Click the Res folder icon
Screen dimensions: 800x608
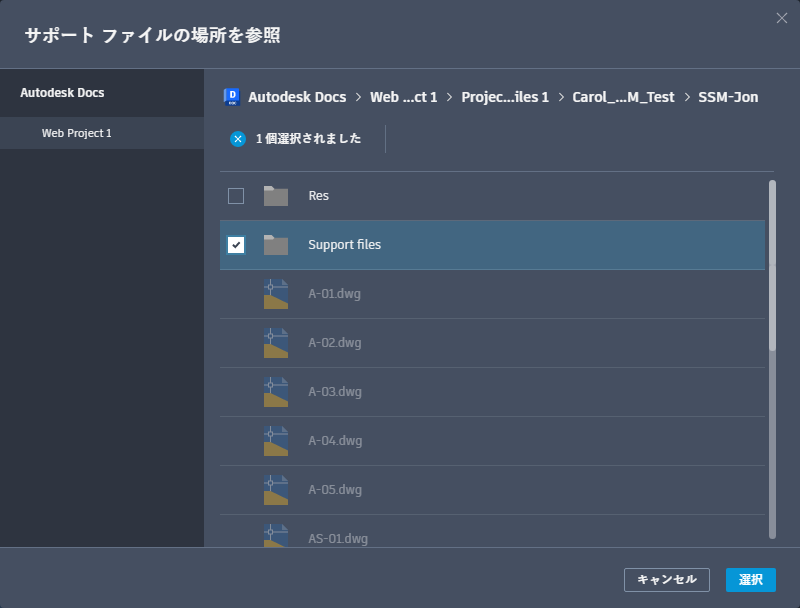[x=276, y=196]
